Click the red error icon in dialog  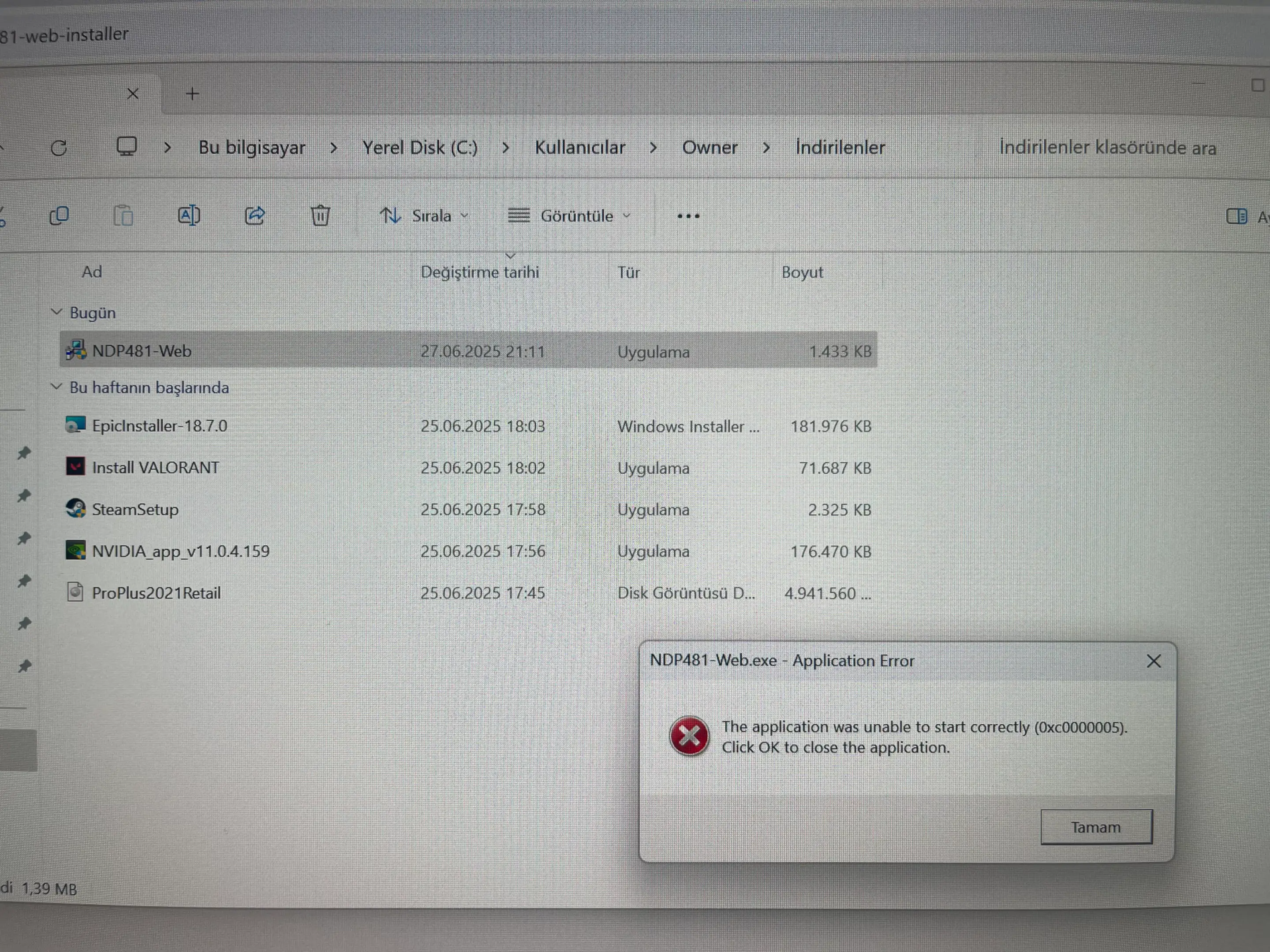(x=689, y=736)
